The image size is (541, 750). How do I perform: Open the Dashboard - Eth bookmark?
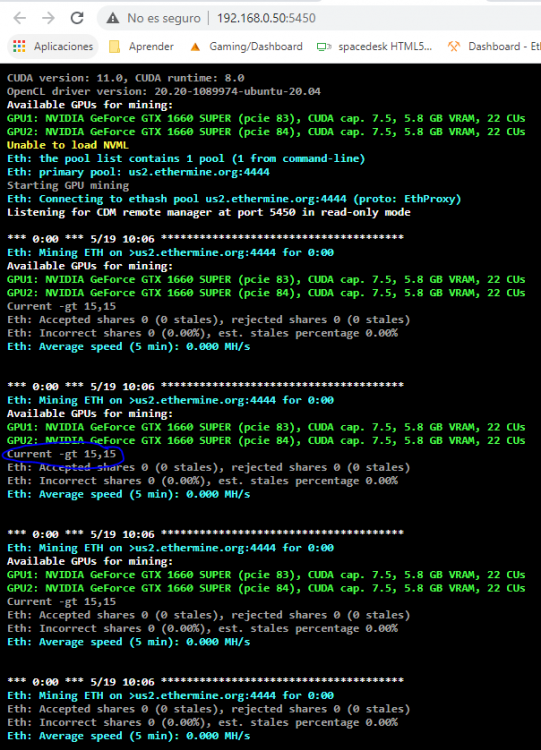(494, 46)
